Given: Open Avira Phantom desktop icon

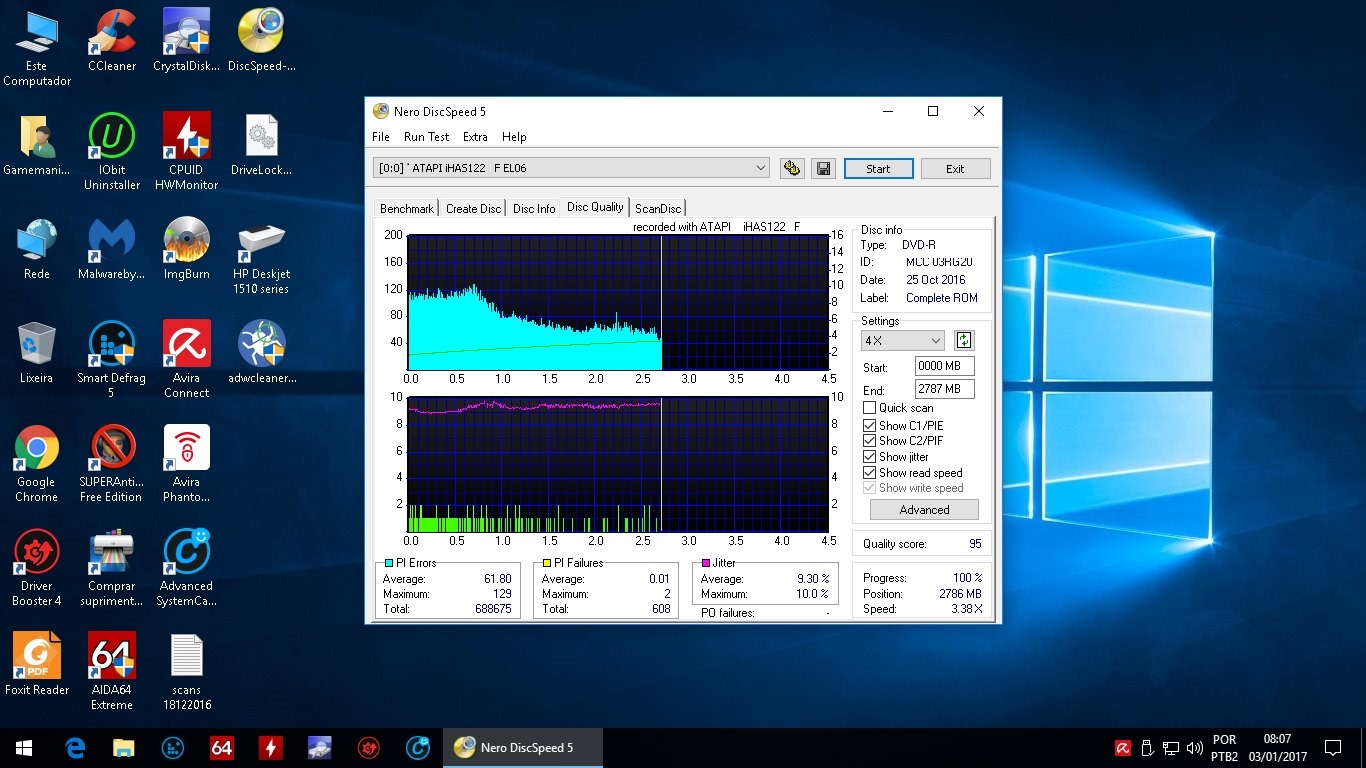Looking at the screenshot, I should (x=187, y=464).
